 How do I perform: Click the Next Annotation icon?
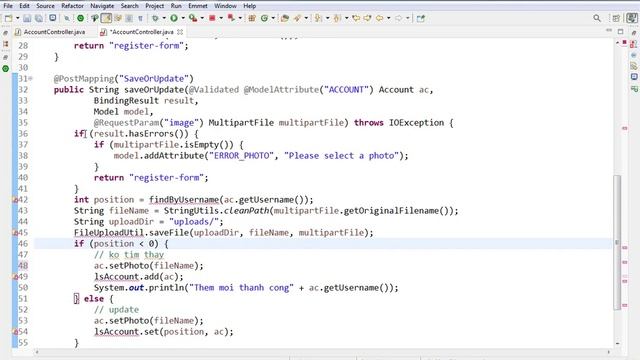318,18
